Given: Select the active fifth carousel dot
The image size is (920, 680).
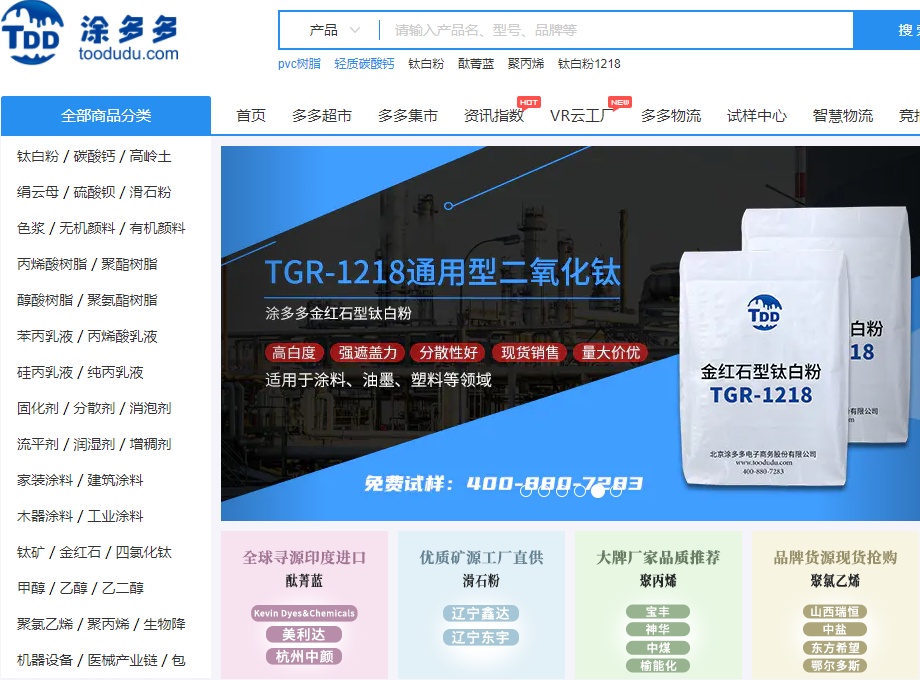Looking at the screenshot, I should tap(598, 491).
